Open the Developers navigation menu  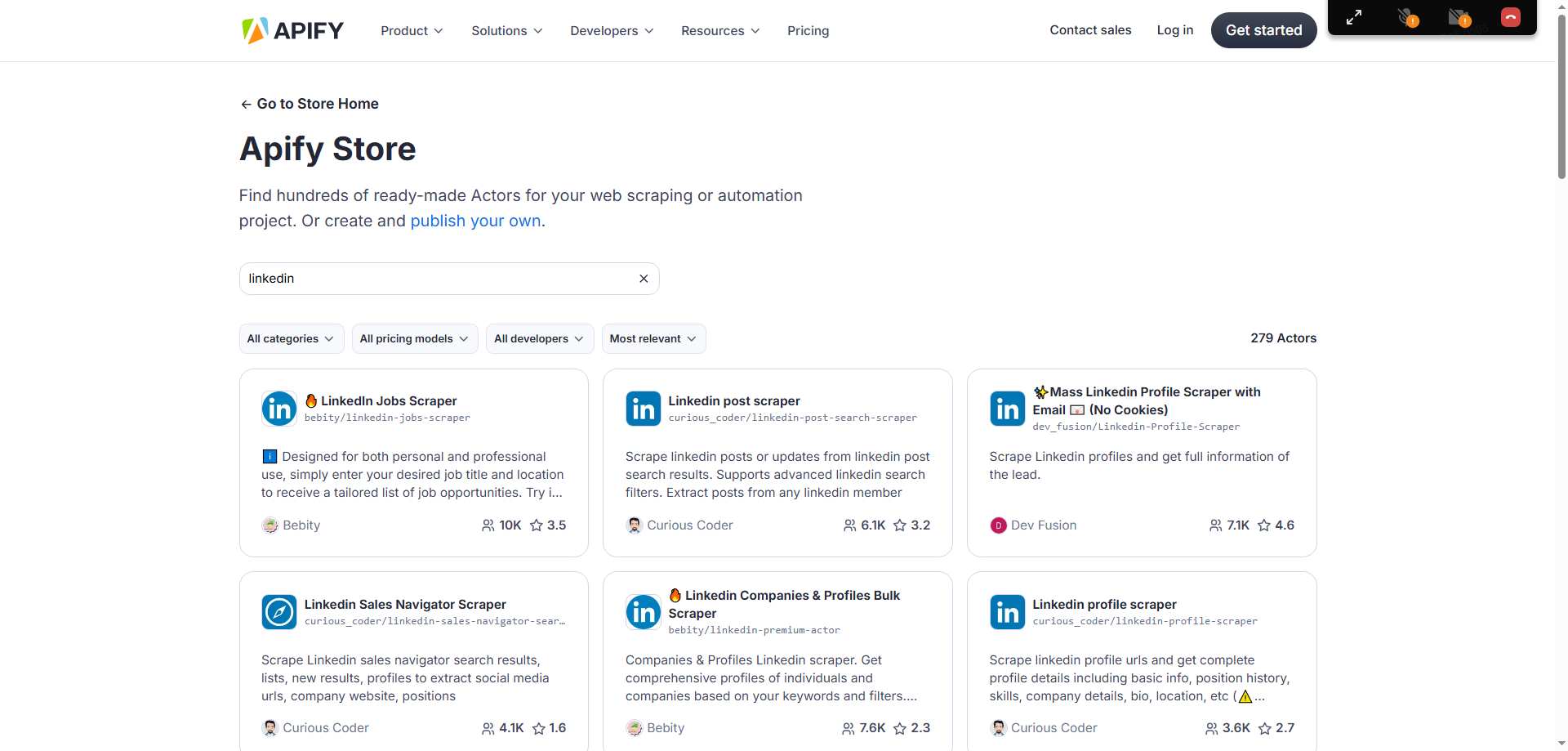pyautogui.click(x=612, y=30)
